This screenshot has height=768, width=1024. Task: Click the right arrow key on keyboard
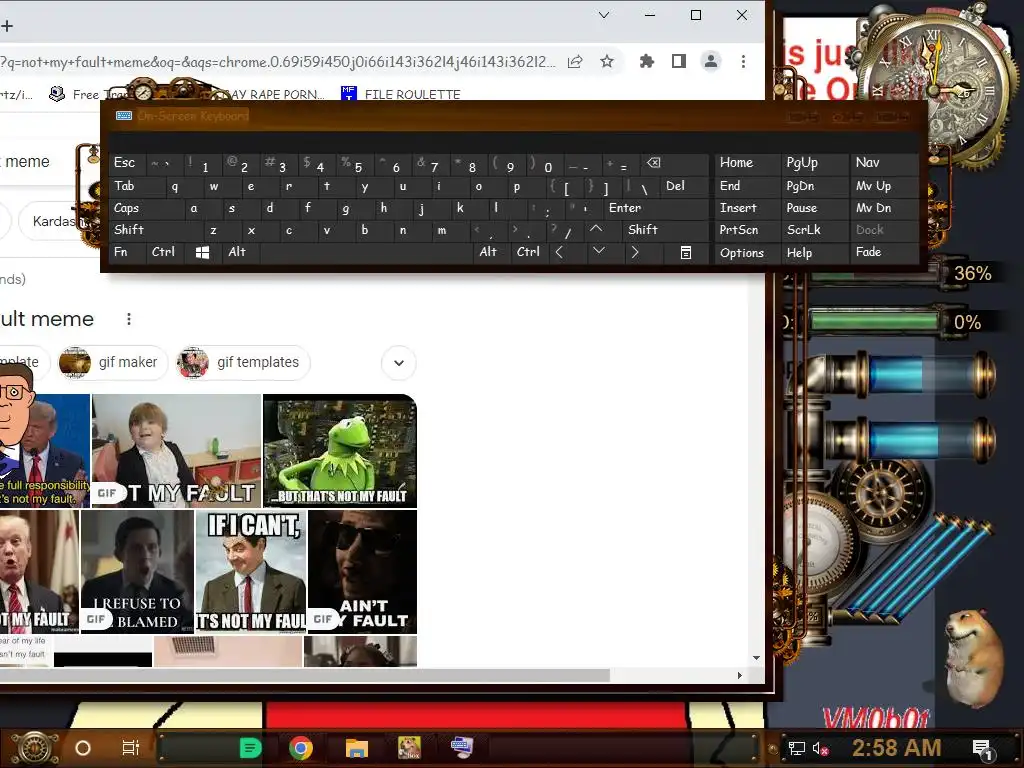tap(635, 252)
